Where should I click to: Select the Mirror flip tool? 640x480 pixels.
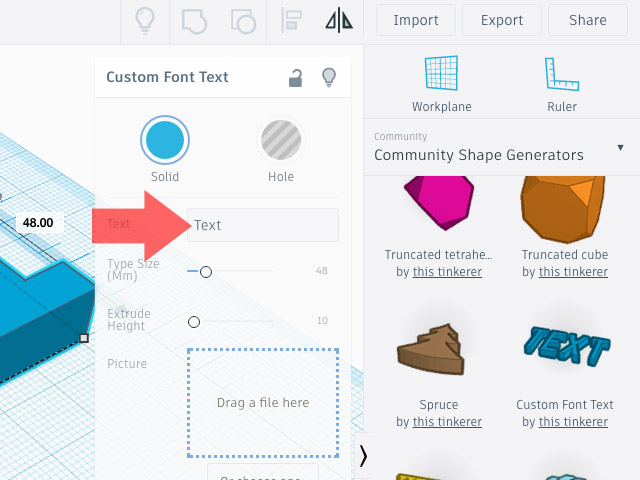339,20
